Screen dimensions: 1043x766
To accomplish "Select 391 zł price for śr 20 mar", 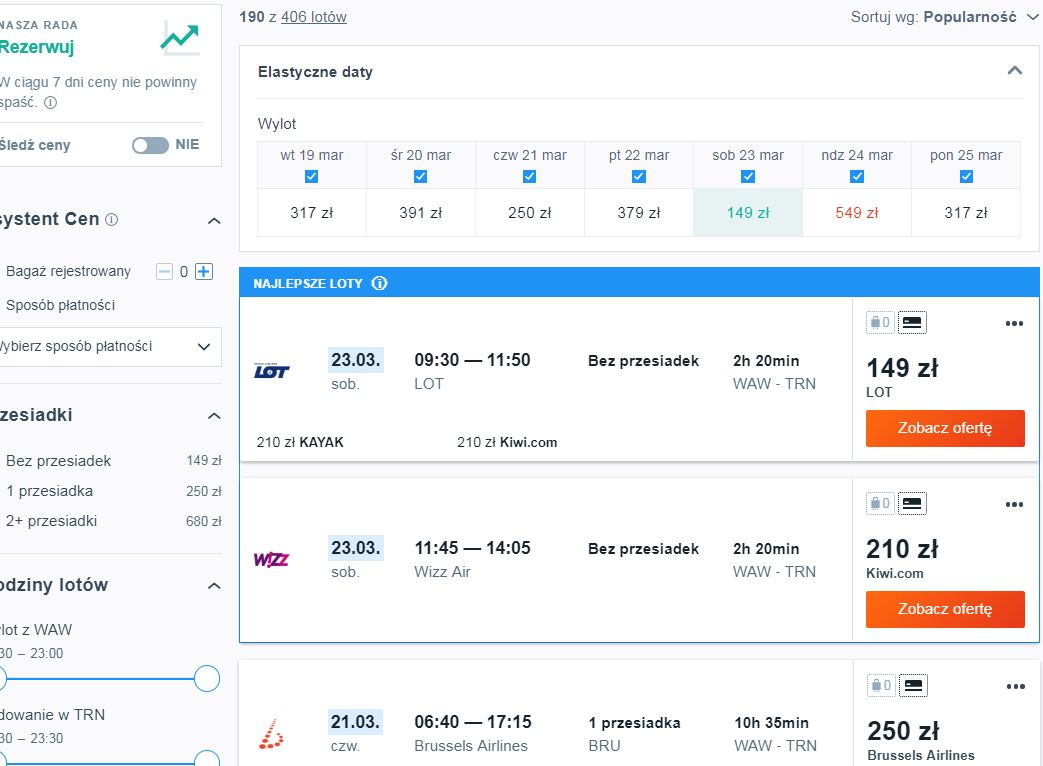I will tap(420, 213).
